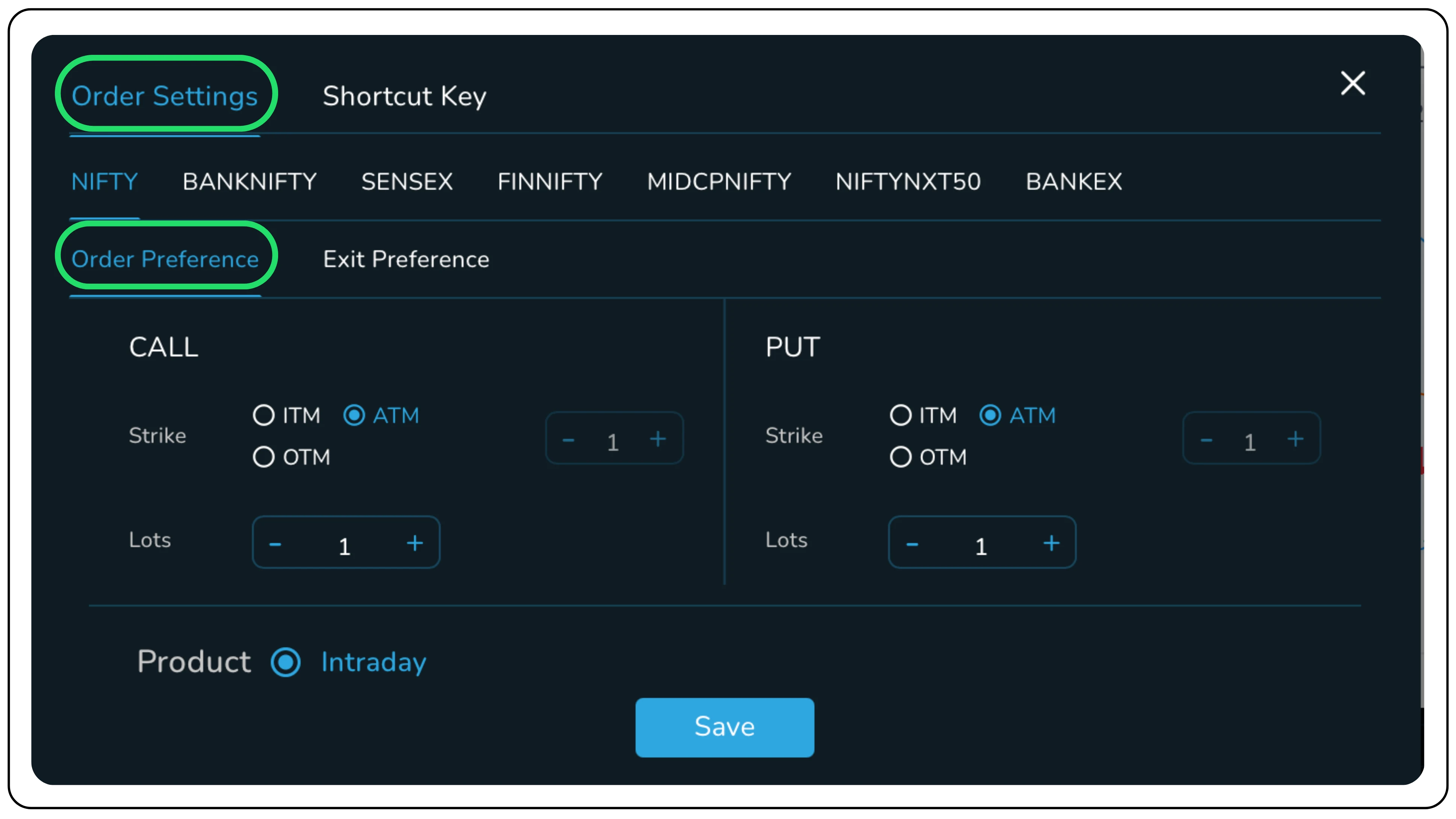Select ITM strike for CALL
This screenshot has height=819, width=1456.
coord(263,416)
